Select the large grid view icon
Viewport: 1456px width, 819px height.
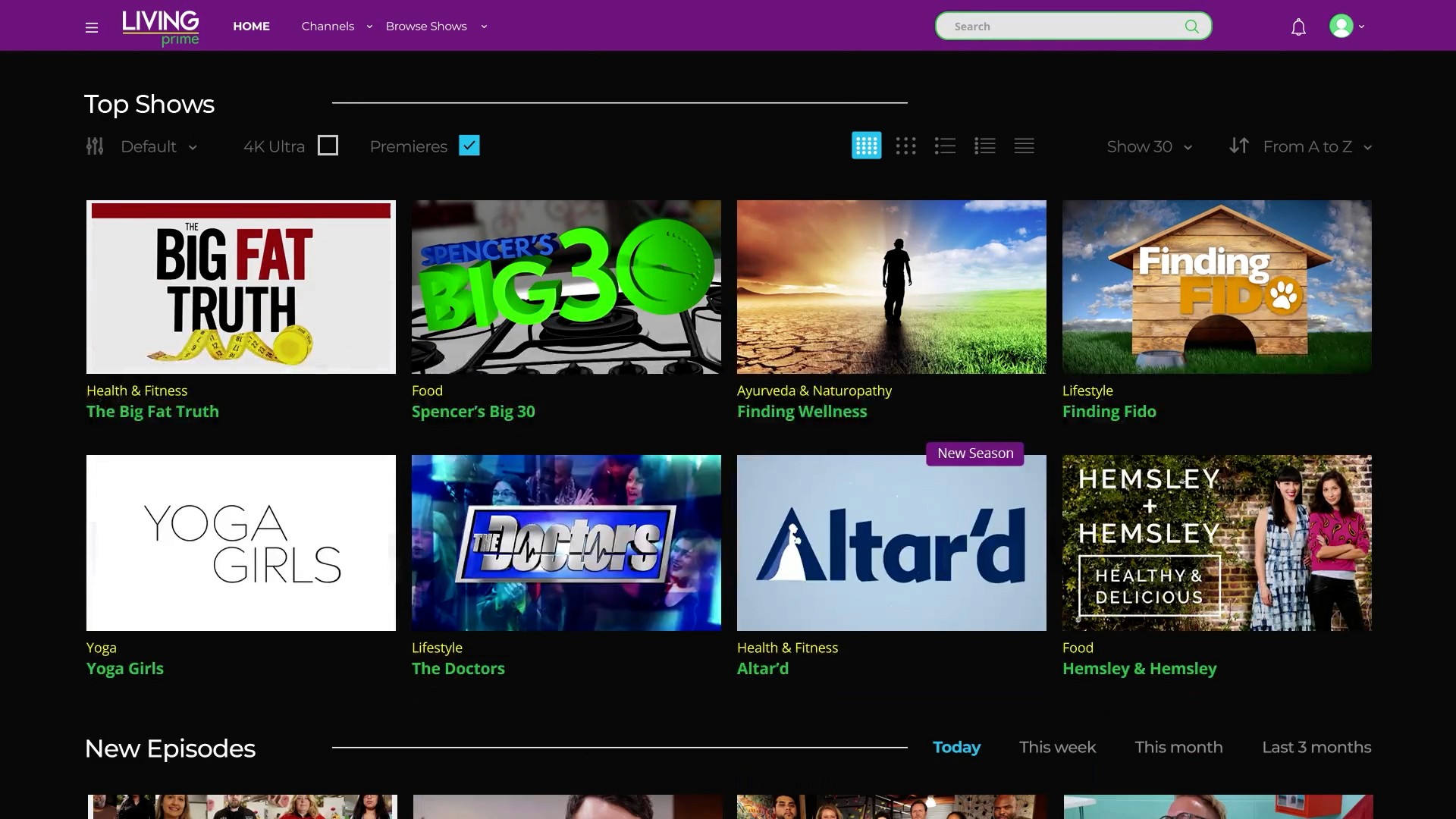pyautogui.click(x=866, y=146)
